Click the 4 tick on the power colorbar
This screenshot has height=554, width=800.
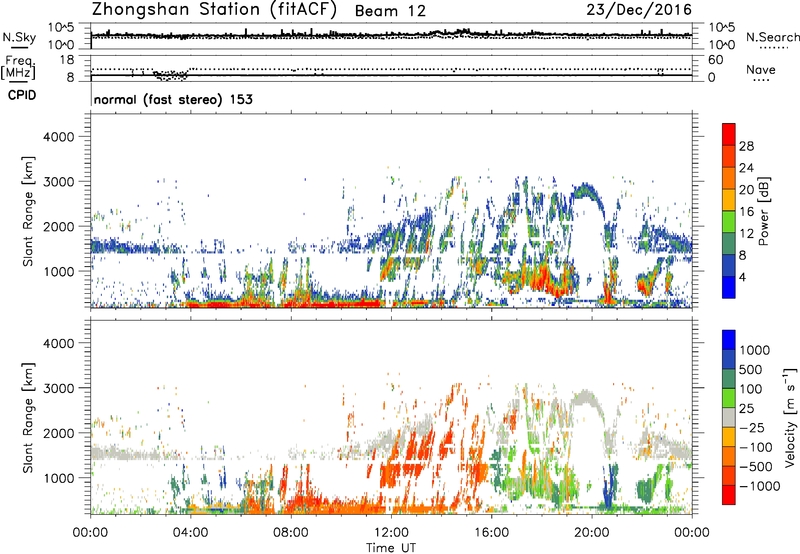(742, 277)
